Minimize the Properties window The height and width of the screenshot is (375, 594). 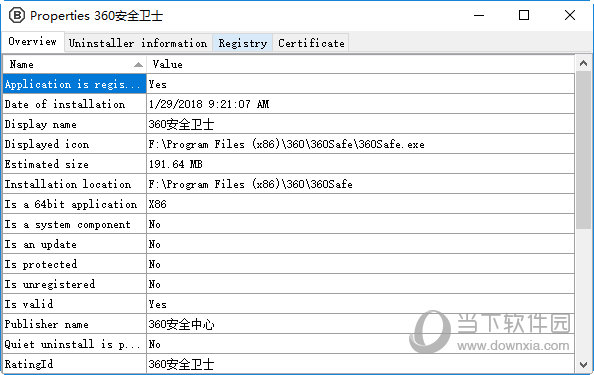tap(479, 16)
